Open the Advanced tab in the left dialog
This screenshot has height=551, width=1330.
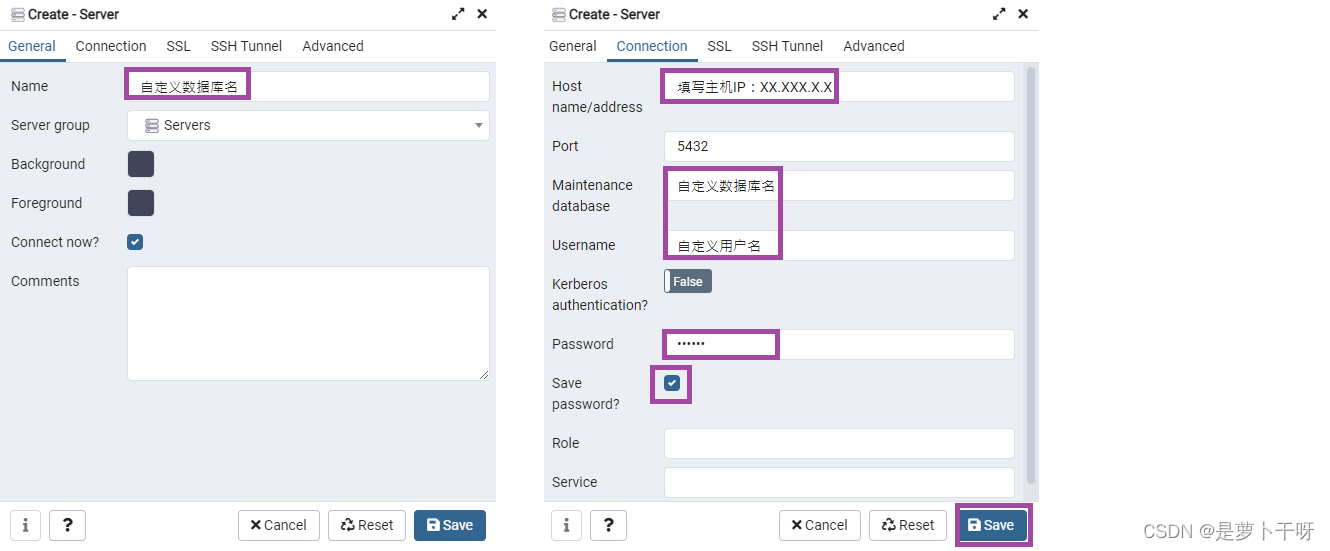coord(333,46)
